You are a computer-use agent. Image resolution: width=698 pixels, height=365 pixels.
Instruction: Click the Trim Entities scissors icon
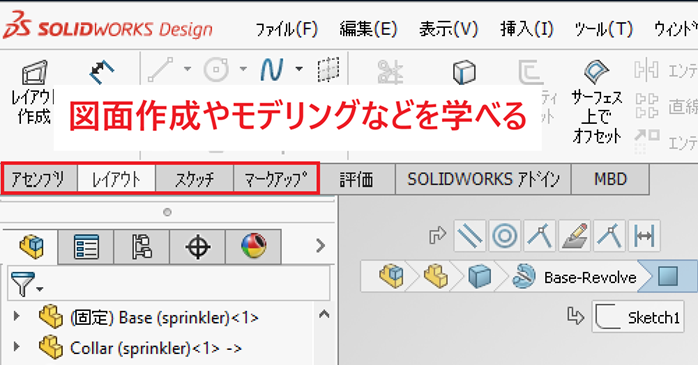(390, 71)
